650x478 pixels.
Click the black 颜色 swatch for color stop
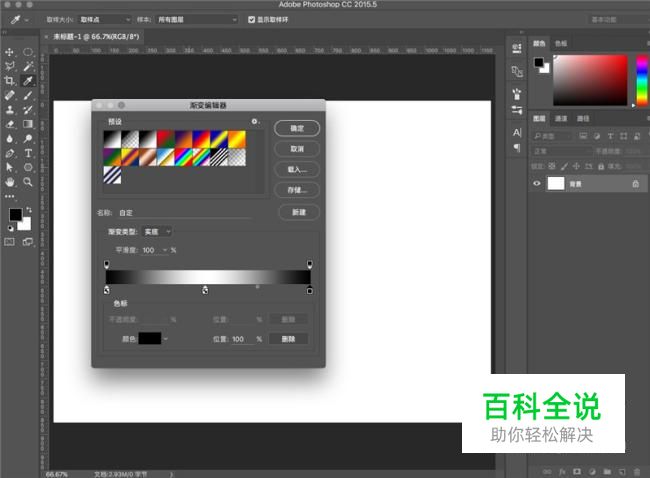pos(150,339)
